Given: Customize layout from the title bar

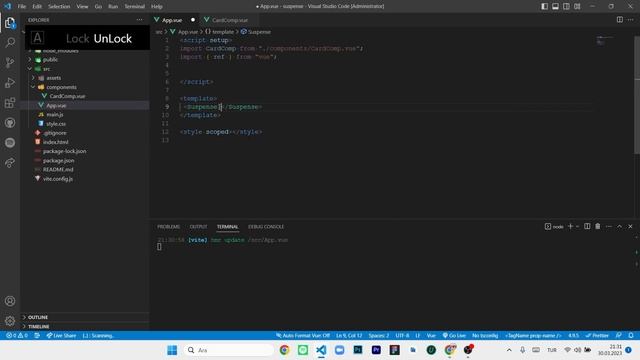Looking at the screenshot, I should 577,6.
